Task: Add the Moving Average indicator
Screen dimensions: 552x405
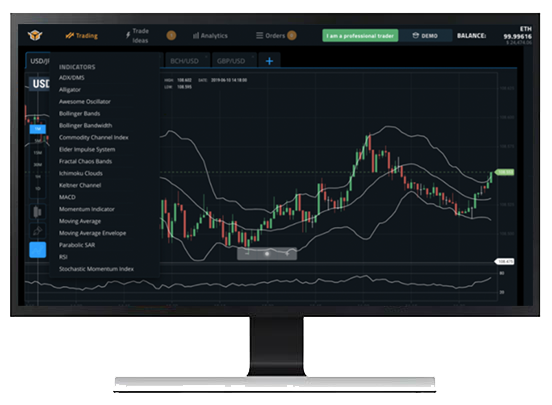Action: pos(80,221)
